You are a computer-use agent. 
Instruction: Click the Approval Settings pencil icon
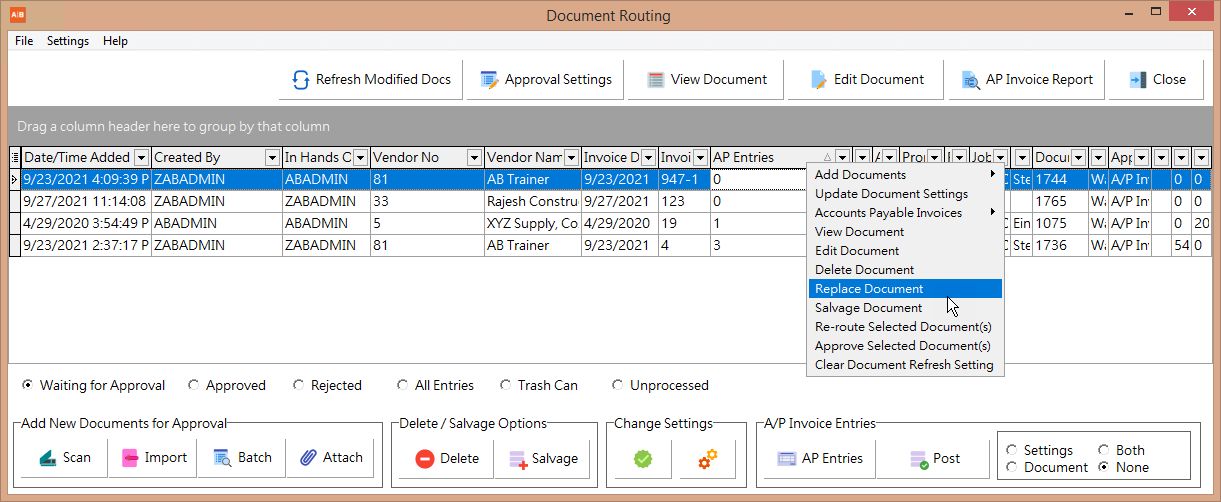tap(489, 80)
